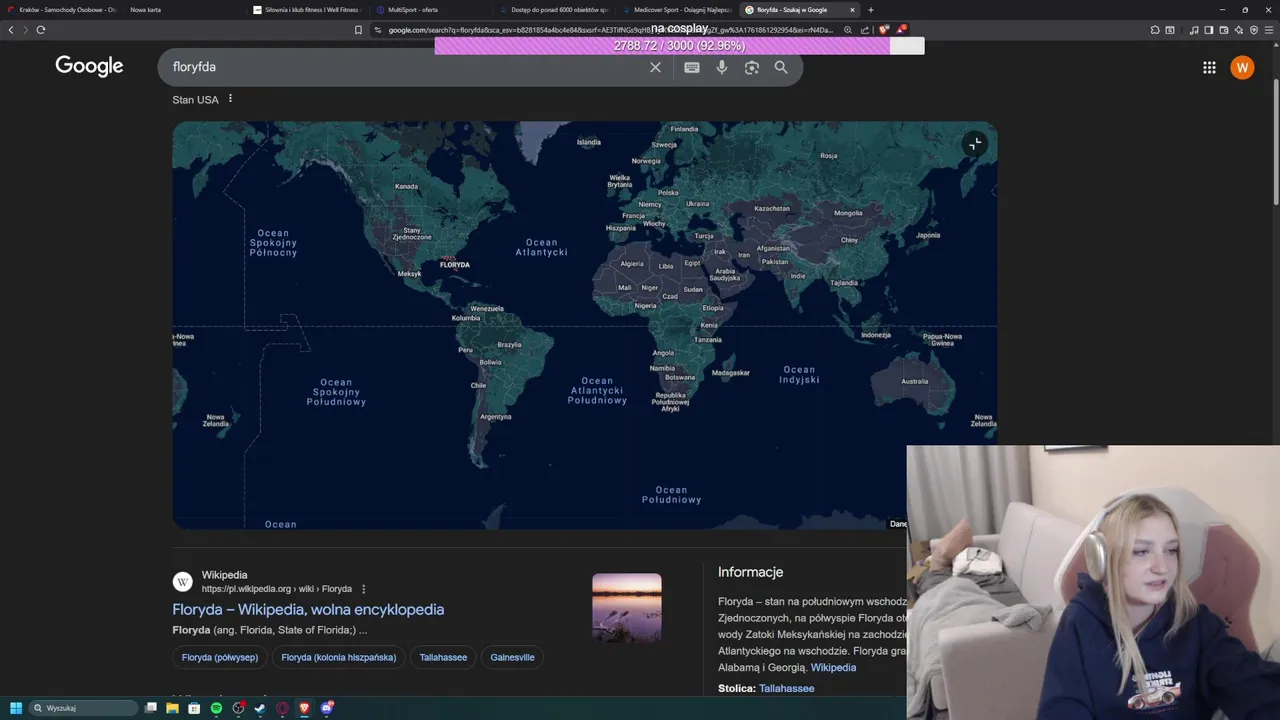Submit search with the magnifier icon
1280x720 pixels.
[x=781, y=67]
